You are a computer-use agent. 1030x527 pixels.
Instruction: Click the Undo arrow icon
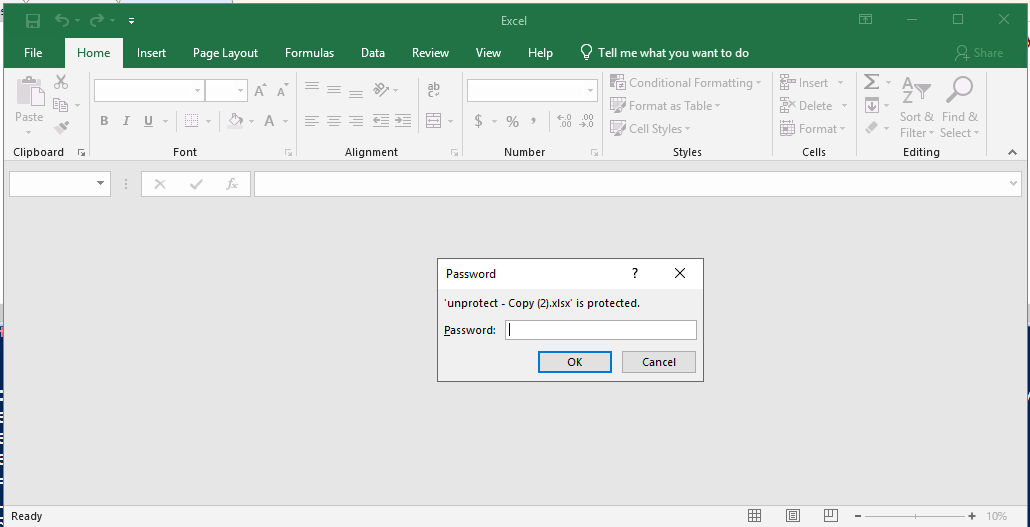pyautogui.click(x=62, y=20)
